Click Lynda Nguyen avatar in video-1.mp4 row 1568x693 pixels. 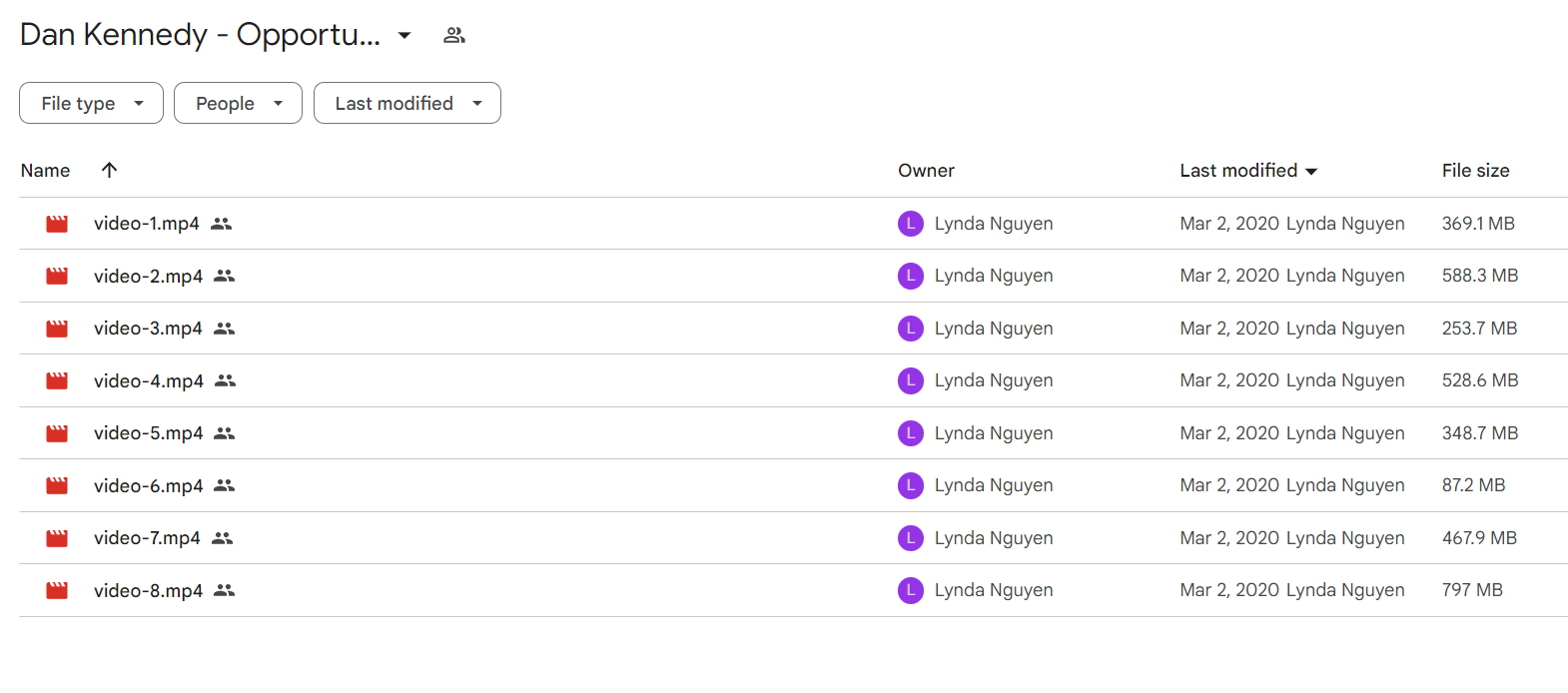pos(911,224)
